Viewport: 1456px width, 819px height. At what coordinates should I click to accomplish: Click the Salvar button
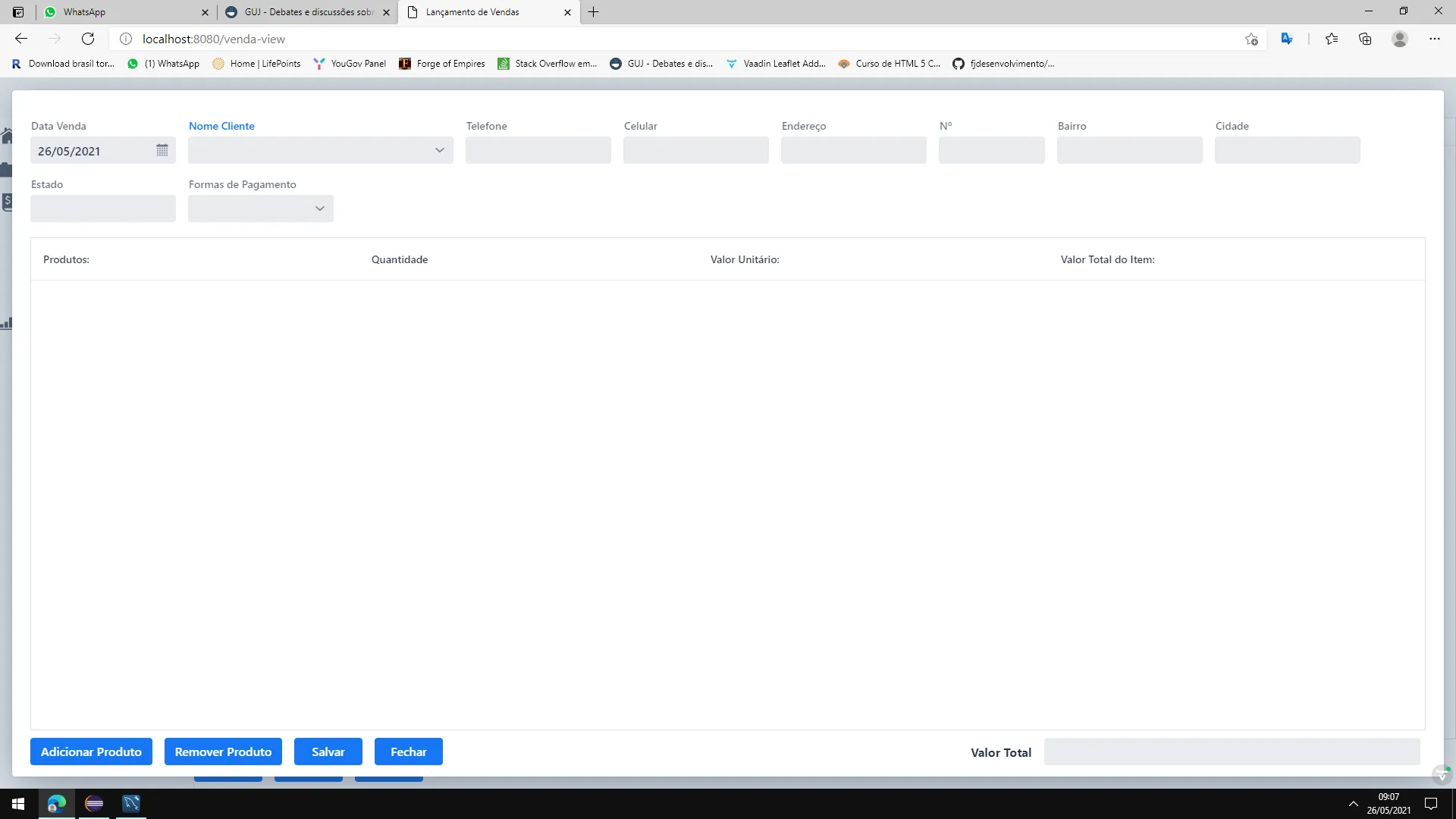328,752
